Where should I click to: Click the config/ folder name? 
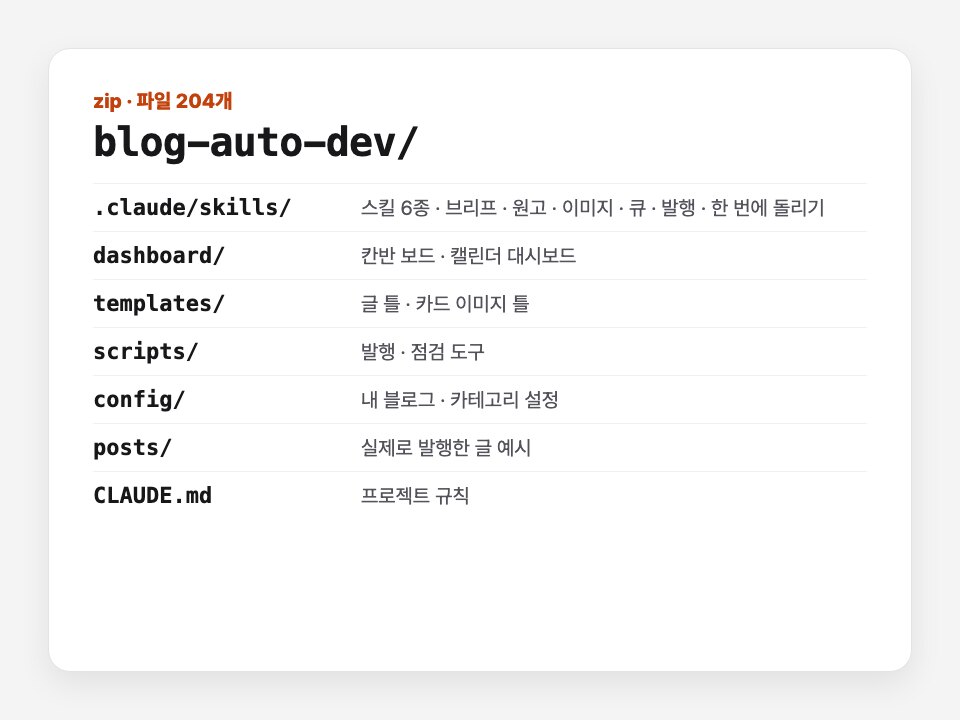coord(139,400)
